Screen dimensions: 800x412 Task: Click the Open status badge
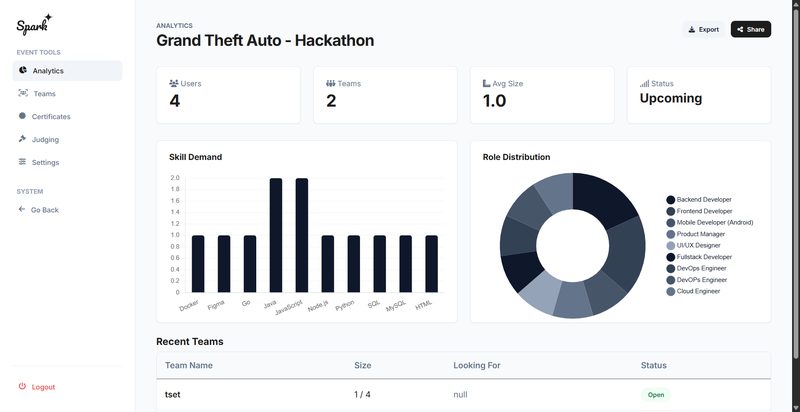coord(655,395)
